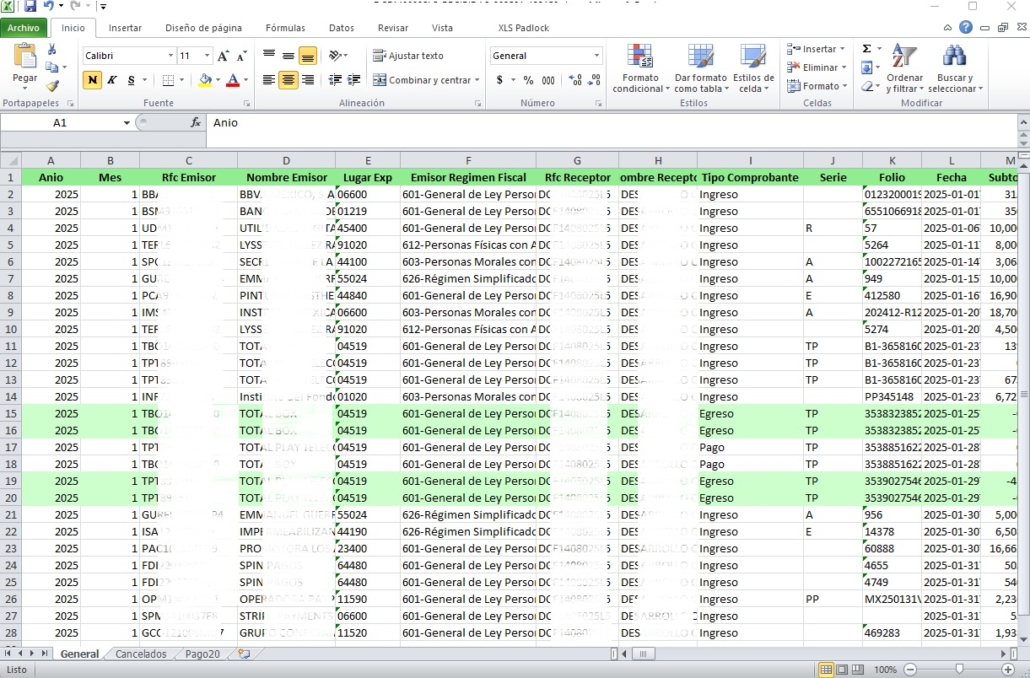Image resolution: width=1030 pixels, height=678 pixels.
Task: Click the Save icon in quick access toolbar
Action: pyautogui.click(x=30, y=6)
